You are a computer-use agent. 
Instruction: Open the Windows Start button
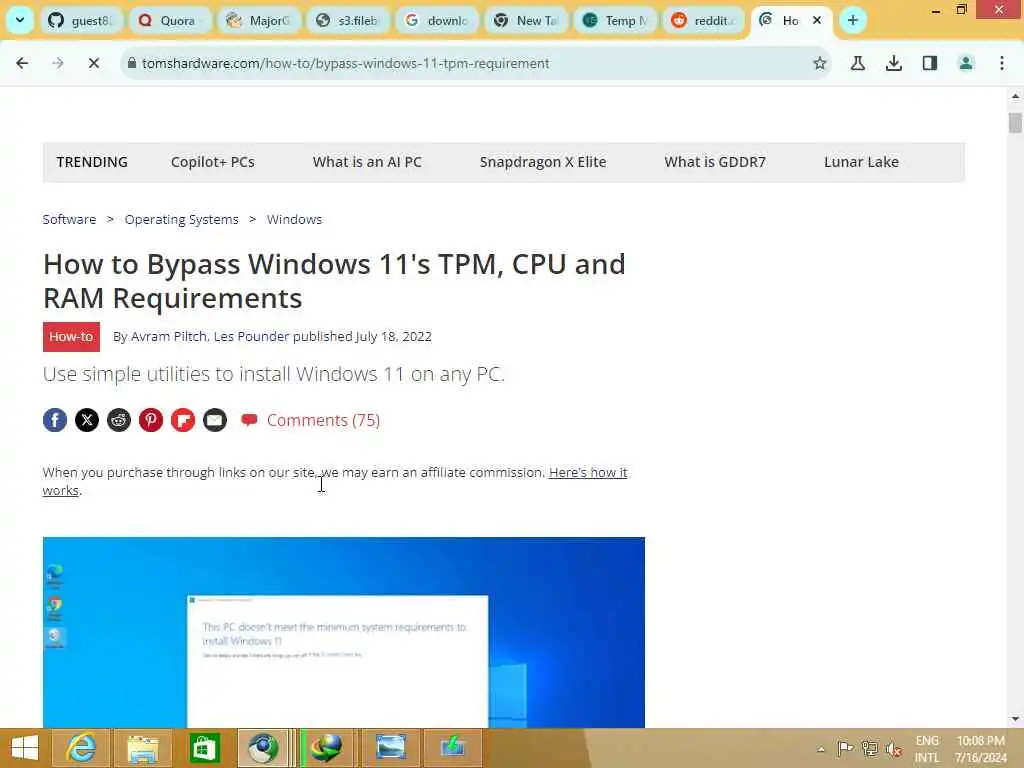click(24, 748)
